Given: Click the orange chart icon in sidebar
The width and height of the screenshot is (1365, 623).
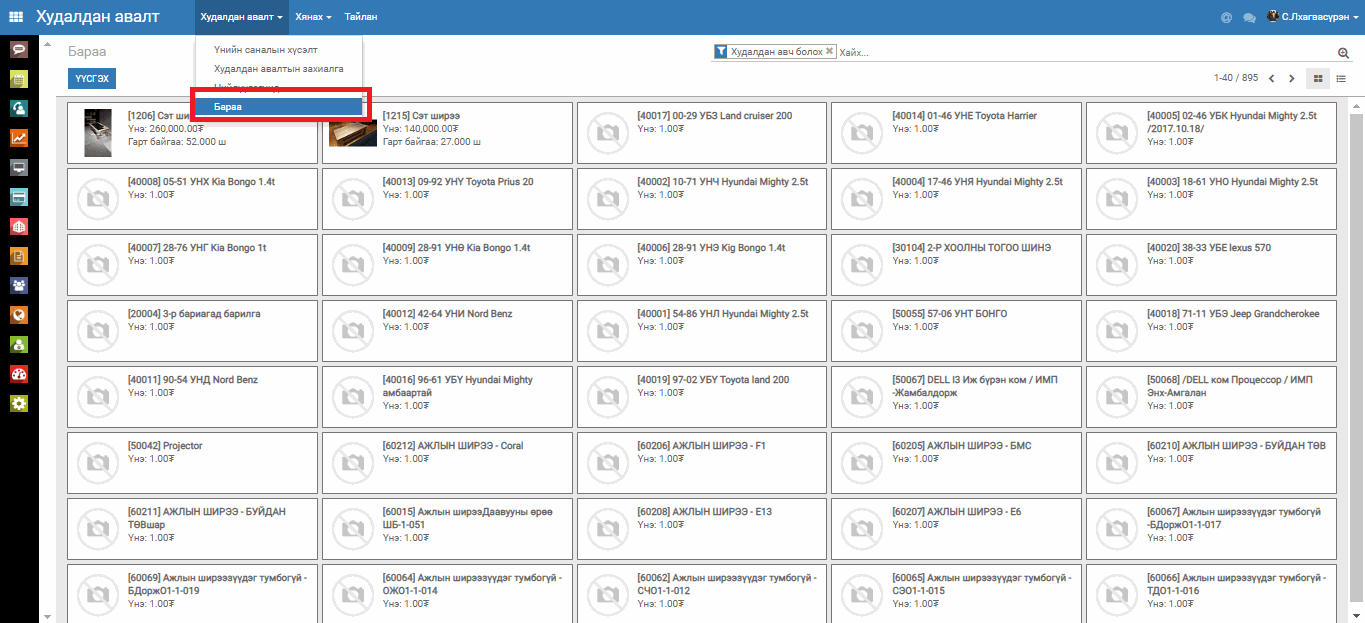Looking at the screenshot, I should 18,138.
